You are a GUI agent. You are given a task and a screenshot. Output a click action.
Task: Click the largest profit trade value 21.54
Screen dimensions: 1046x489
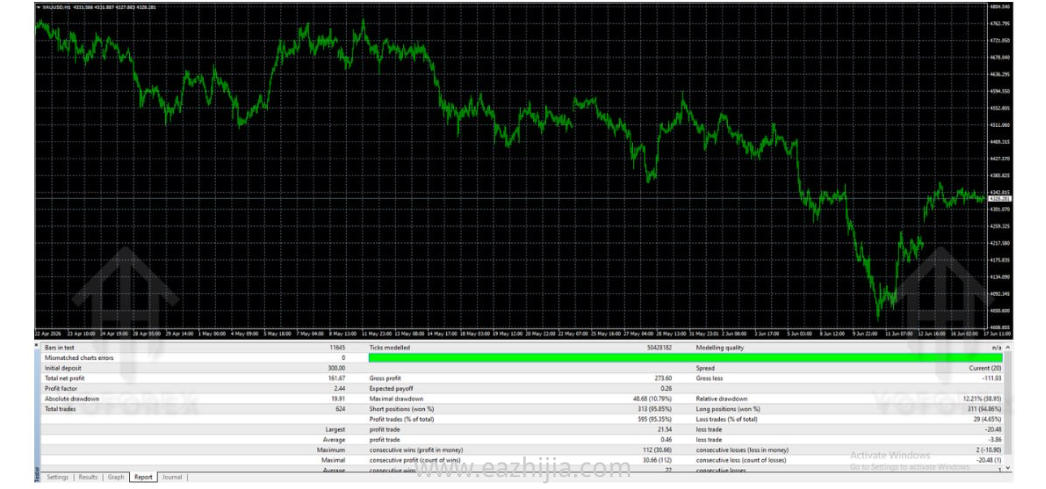(665, 430)
